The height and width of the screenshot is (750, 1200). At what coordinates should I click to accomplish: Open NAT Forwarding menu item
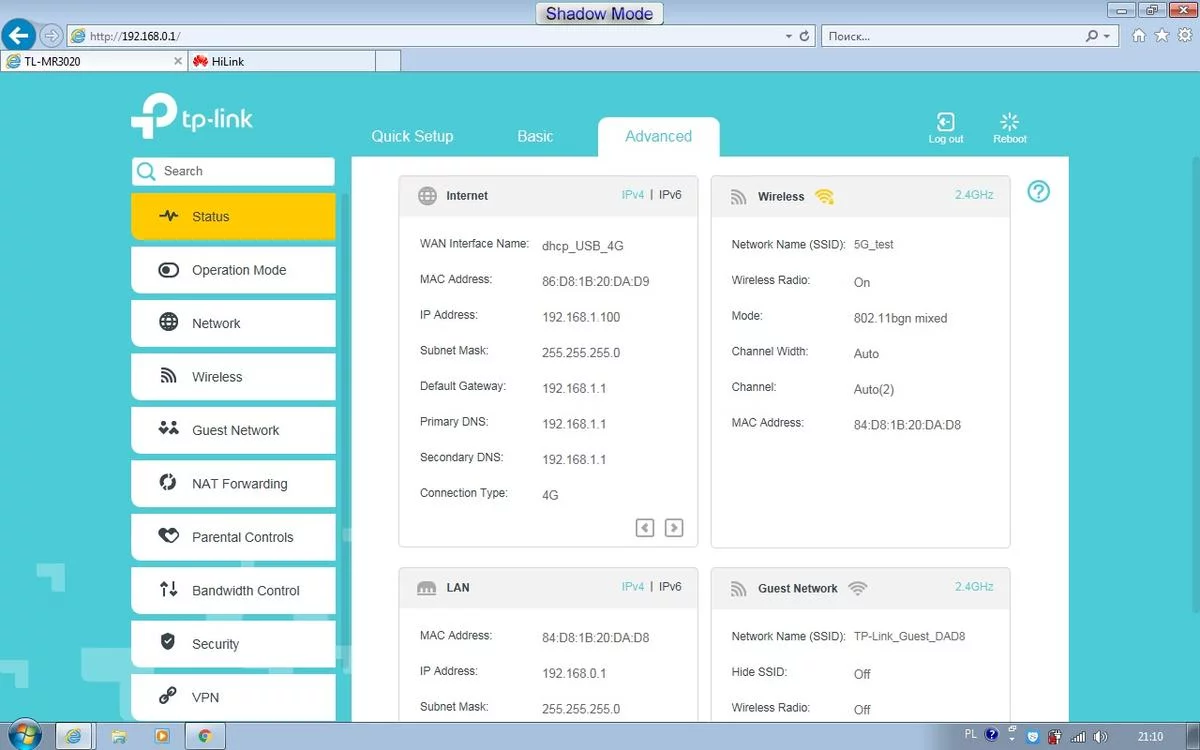[x=233, y=484]
